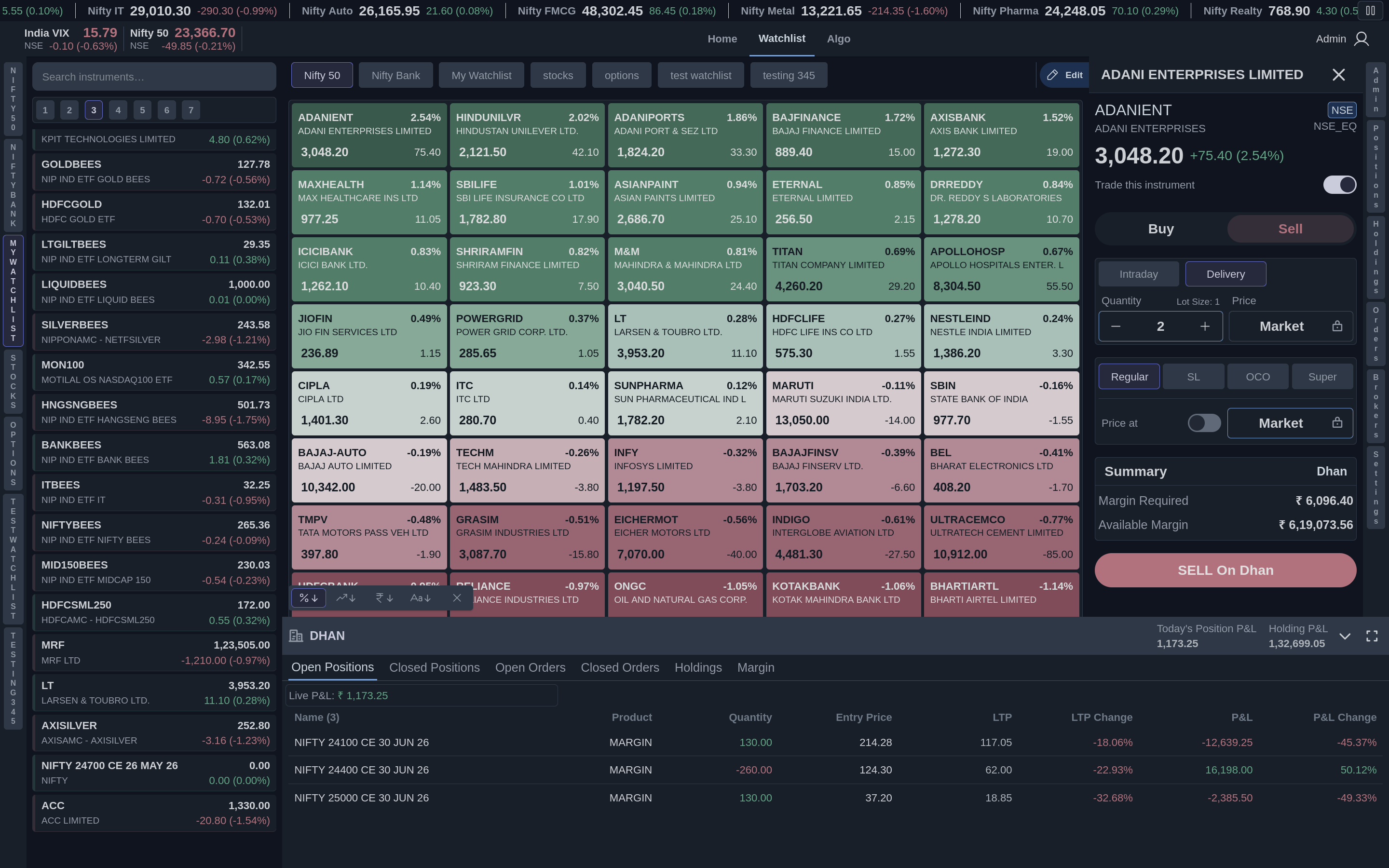Select STOCKS vertical left tab
The image size is (1389, 868).
(x=13, y=381)
